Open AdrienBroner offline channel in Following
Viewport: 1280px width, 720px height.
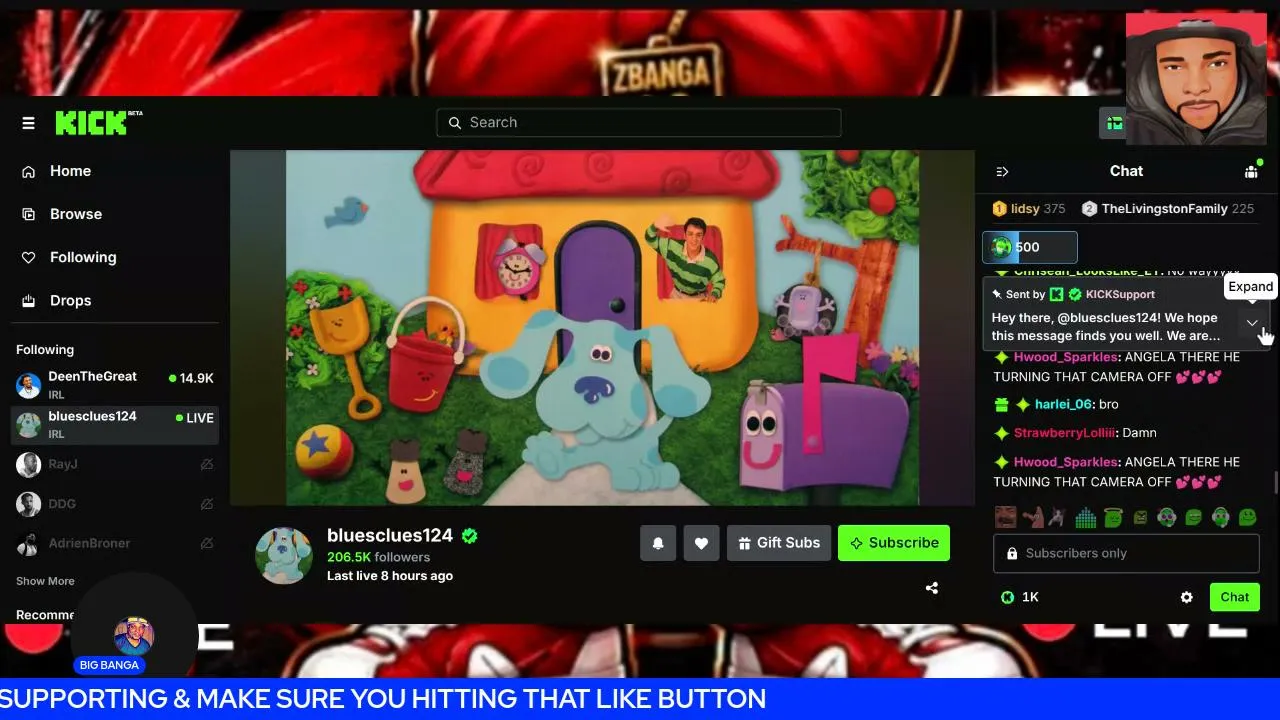[115, 543]
